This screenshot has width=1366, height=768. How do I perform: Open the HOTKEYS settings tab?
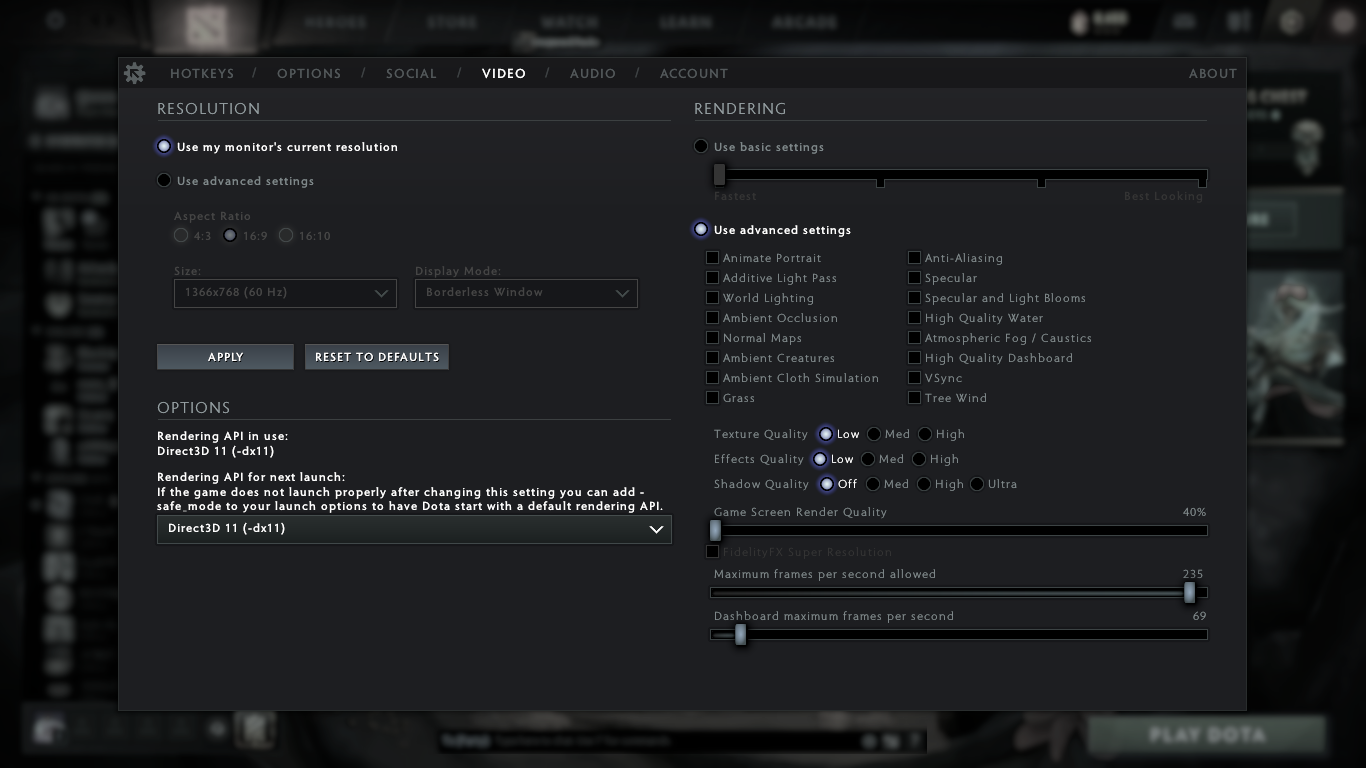pos(204,73)
